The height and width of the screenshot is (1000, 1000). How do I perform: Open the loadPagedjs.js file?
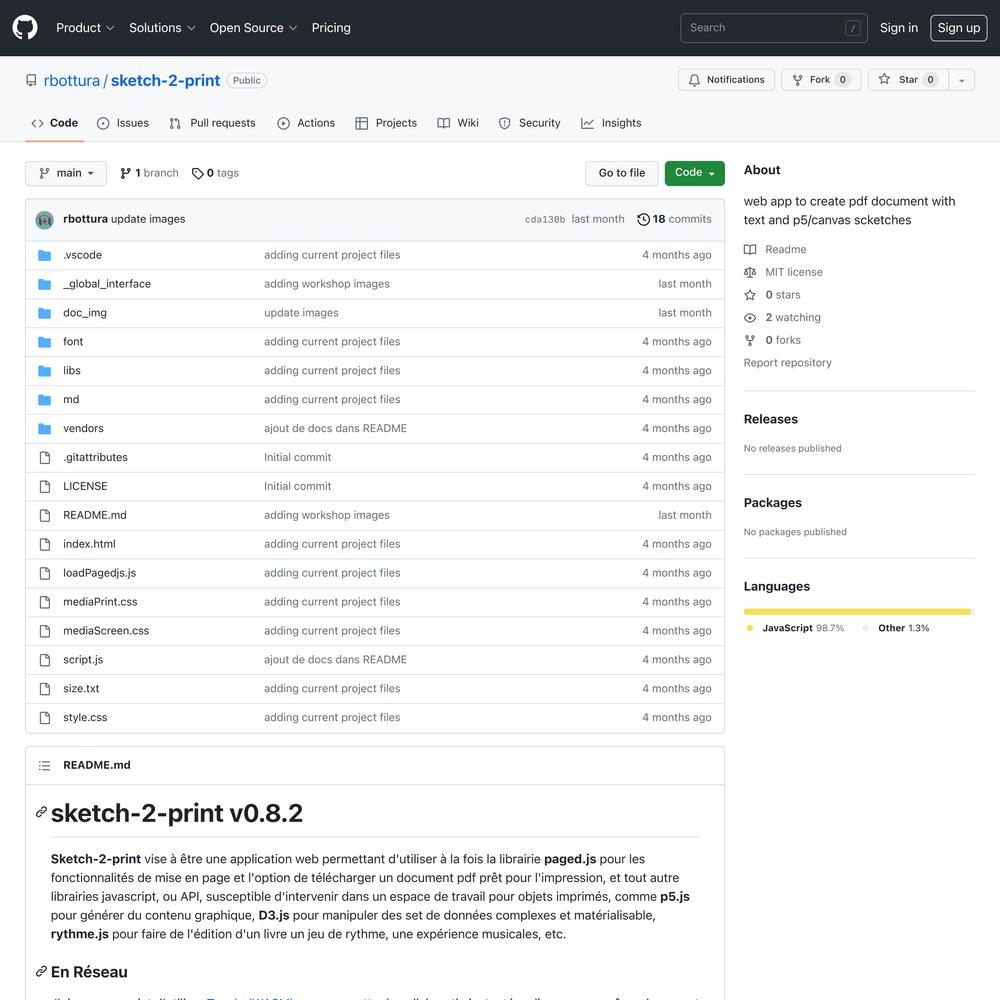coord(99,573)
